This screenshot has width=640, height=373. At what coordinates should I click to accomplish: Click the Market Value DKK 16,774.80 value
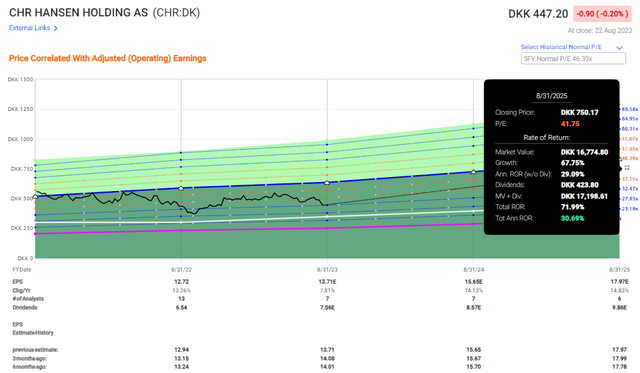point(584,152)
